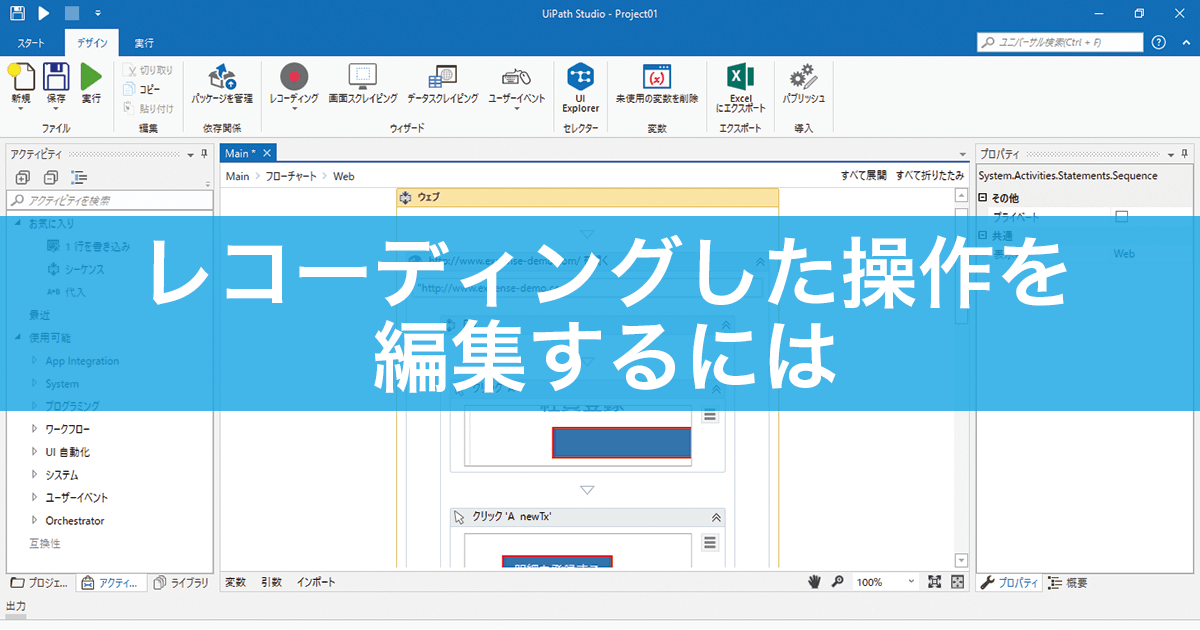Open the 変数 (Variables) panel
The width and height of the screenshot is (1200, 630).
(235, 581)
